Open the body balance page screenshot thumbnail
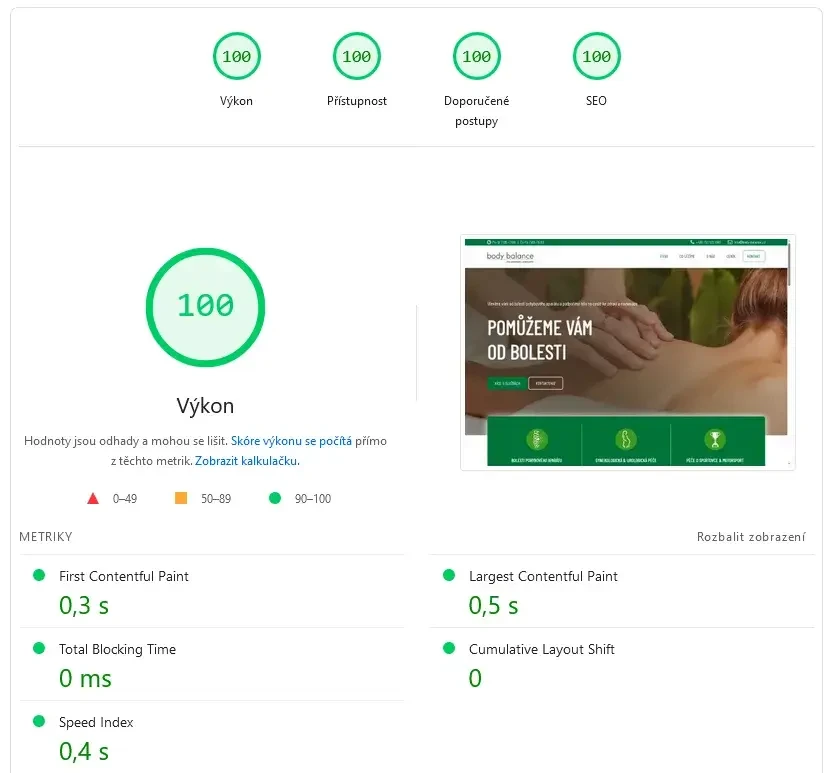 627,352
